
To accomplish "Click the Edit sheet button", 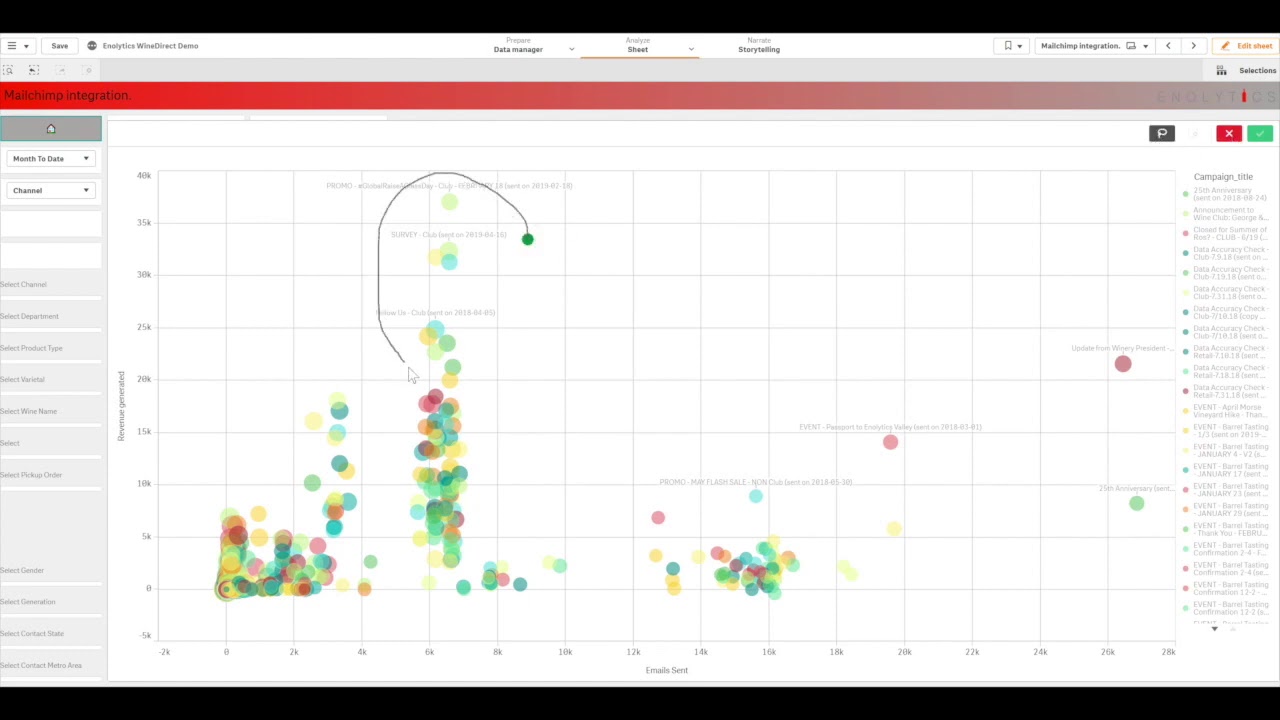I will pyautogui.click(x=1246, y=46).
